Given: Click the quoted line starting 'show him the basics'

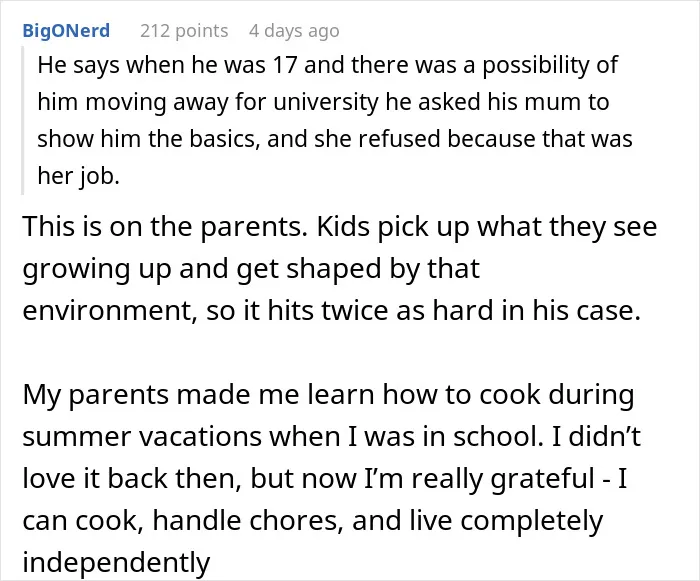Looking at the screenshot, I should (x=335, y=139).
